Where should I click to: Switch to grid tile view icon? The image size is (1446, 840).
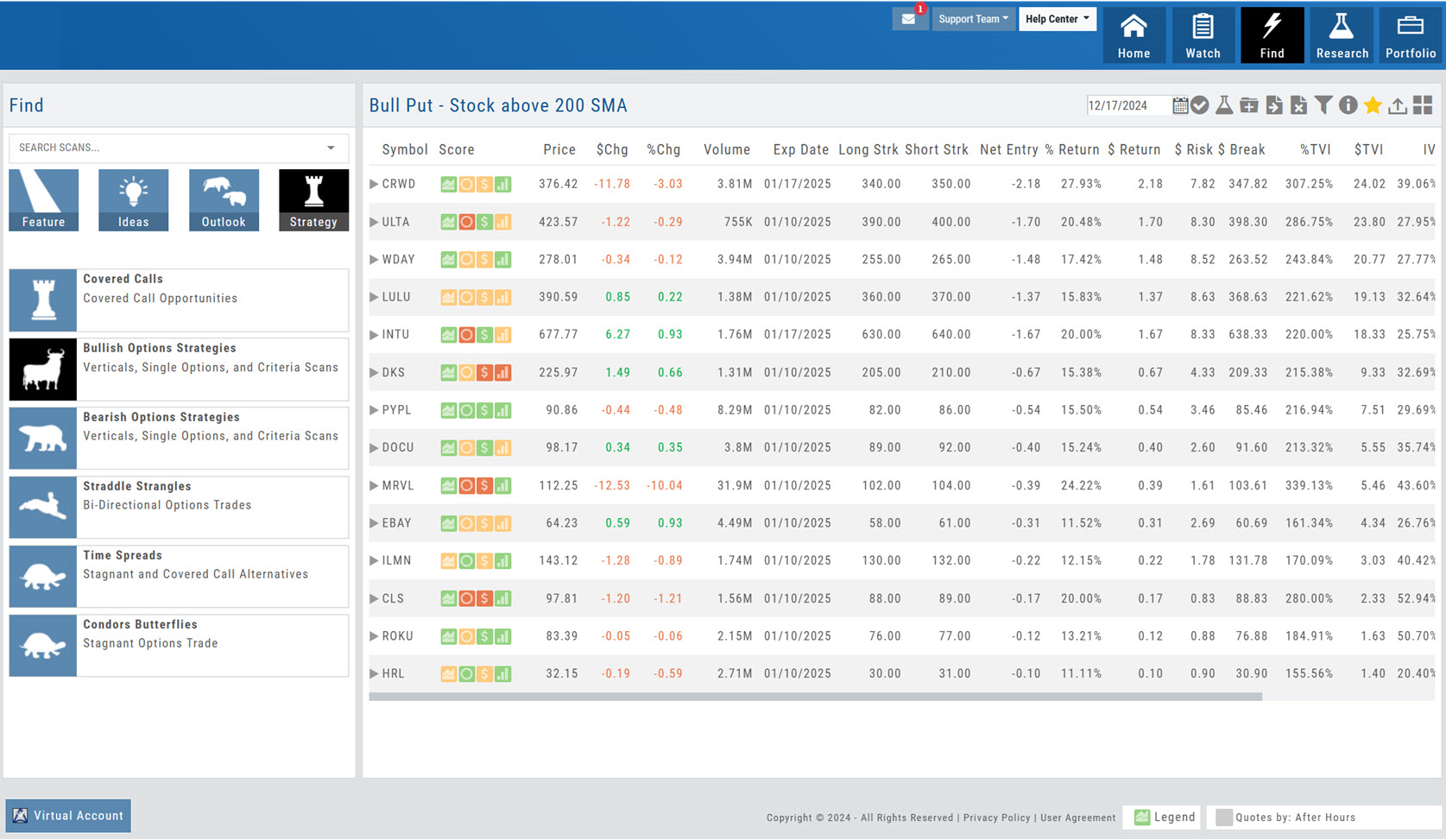pos(1423,105)
